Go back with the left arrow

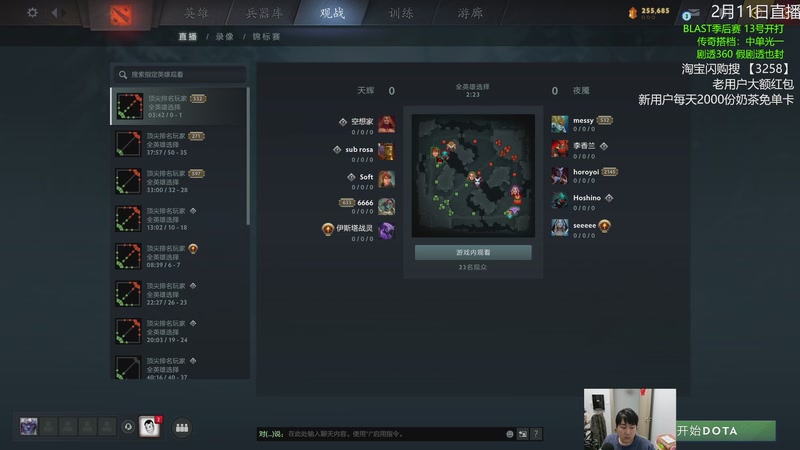click(x=54, y=12)
